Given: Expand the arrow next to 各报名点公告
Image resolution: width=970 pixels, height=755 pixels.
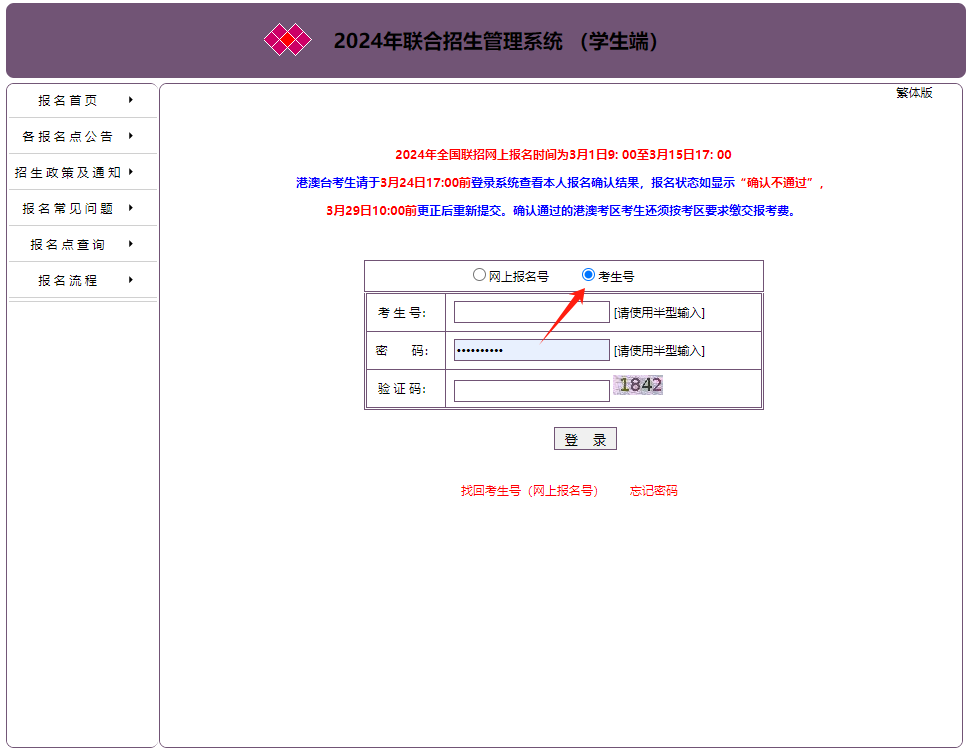Looking at the screenshot, I should (131, 136).
